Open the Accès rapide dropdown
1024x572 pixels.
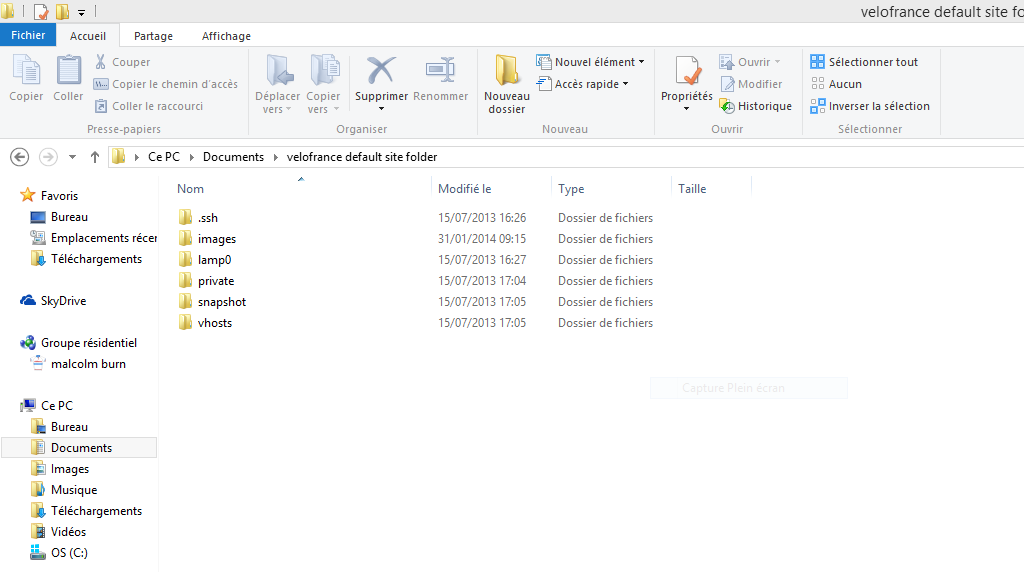click(583, 84)
